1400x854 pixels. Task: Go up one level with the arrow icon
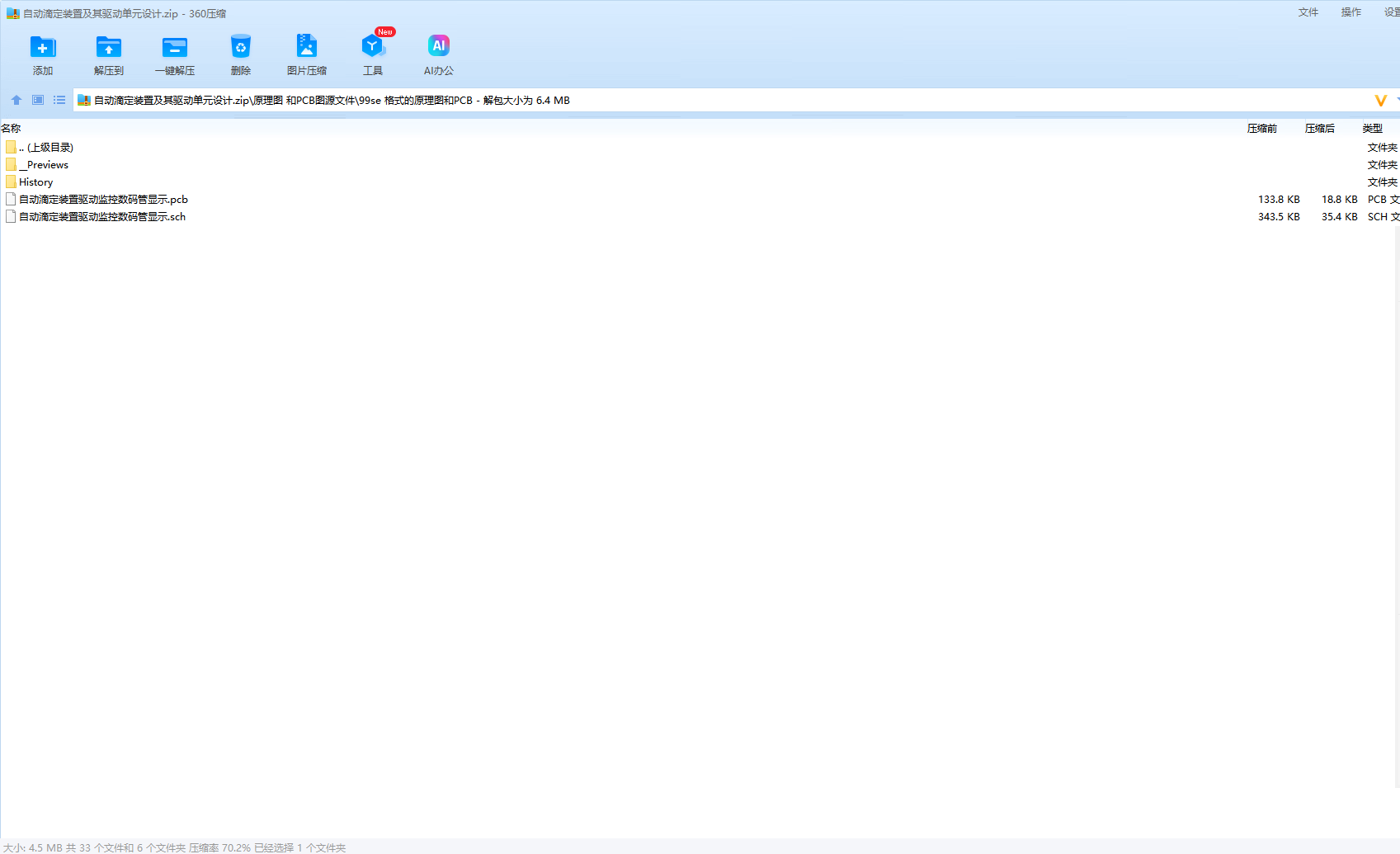tap(16, 100)
